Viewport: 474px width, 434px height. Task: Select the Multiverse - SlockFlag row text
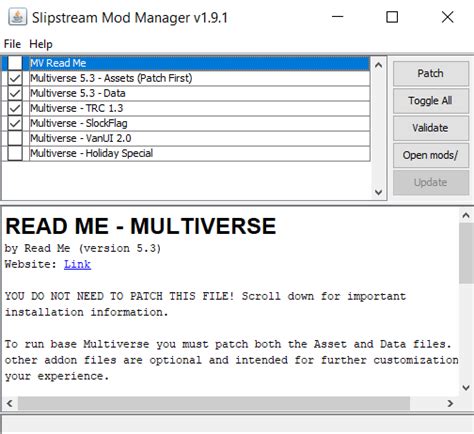79,123
